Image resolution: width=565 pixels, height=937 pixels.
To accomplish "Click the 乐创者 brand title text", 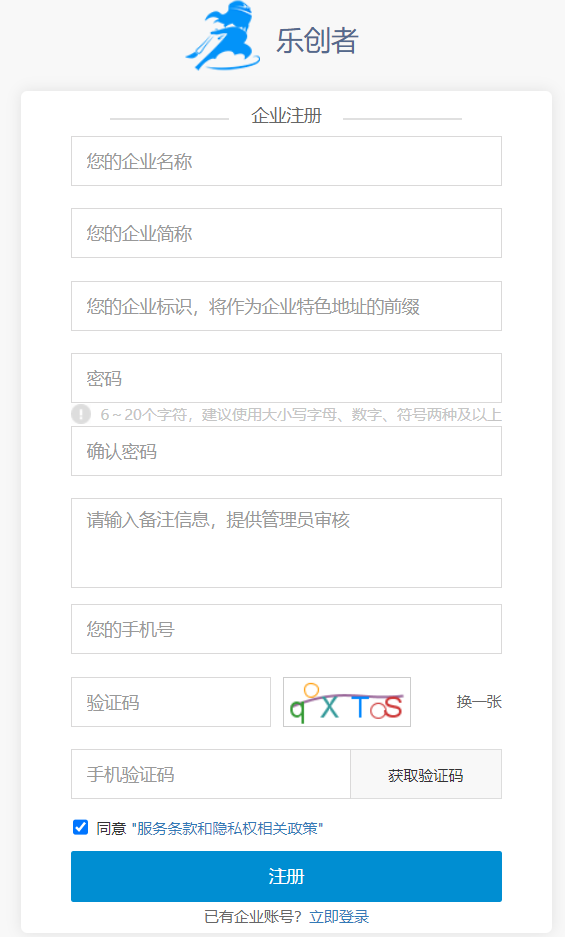I will pos(317,41).
